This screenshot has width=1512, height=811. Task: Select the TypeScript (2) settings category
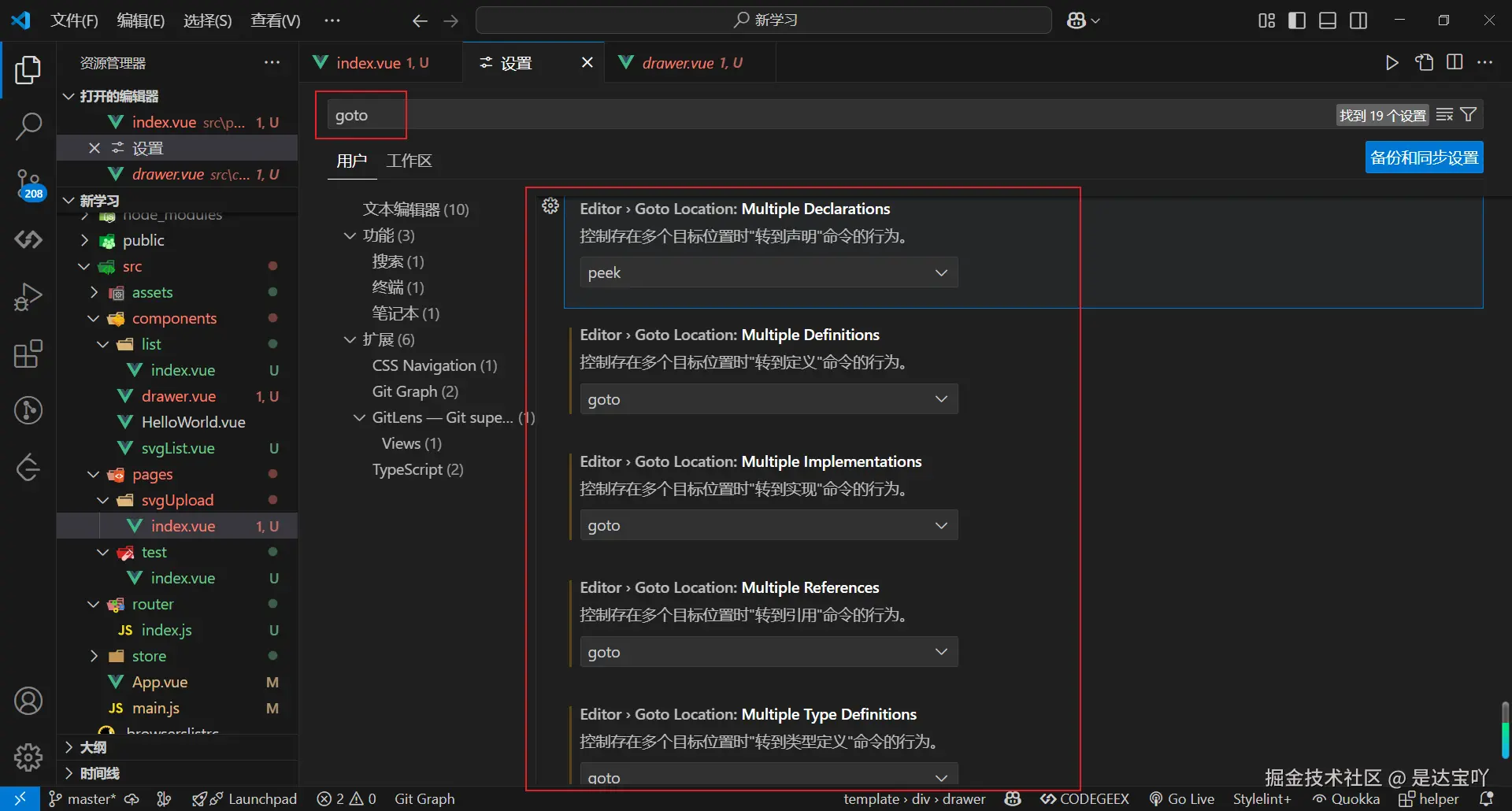coord(417,470)
